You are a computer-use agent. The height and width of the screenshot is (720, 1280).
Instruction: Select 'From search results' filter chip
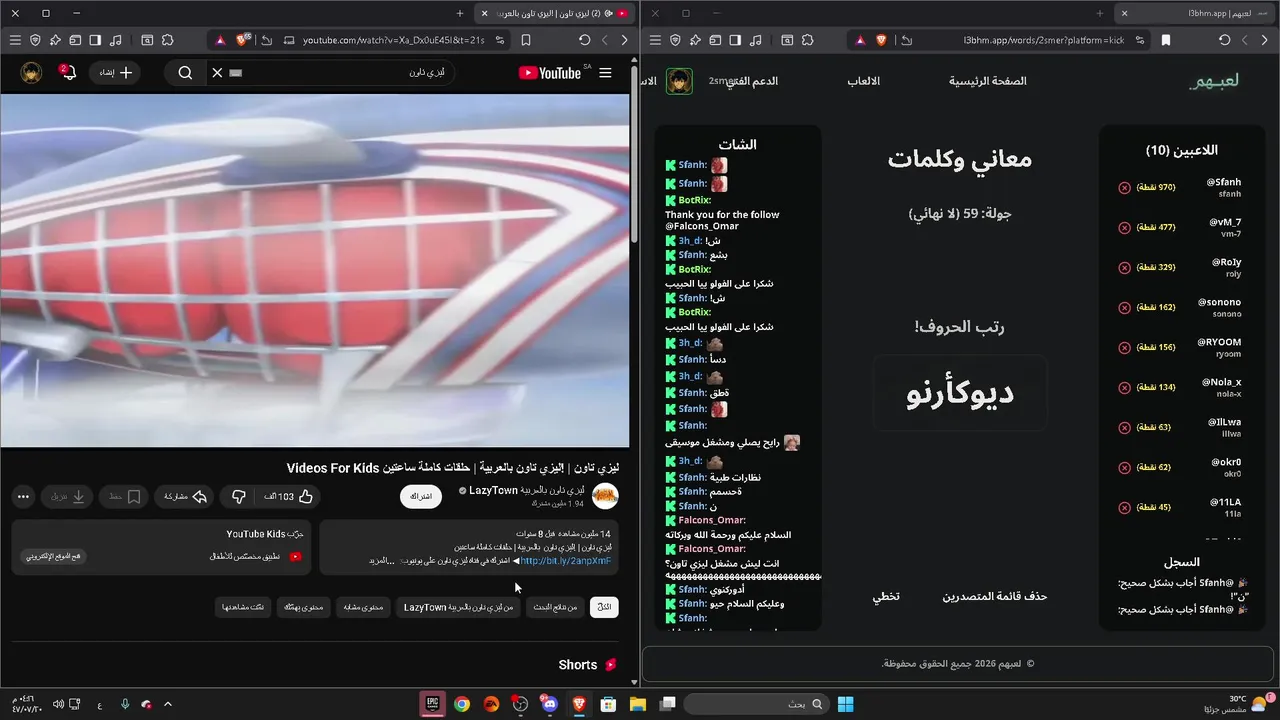[556, 607]
